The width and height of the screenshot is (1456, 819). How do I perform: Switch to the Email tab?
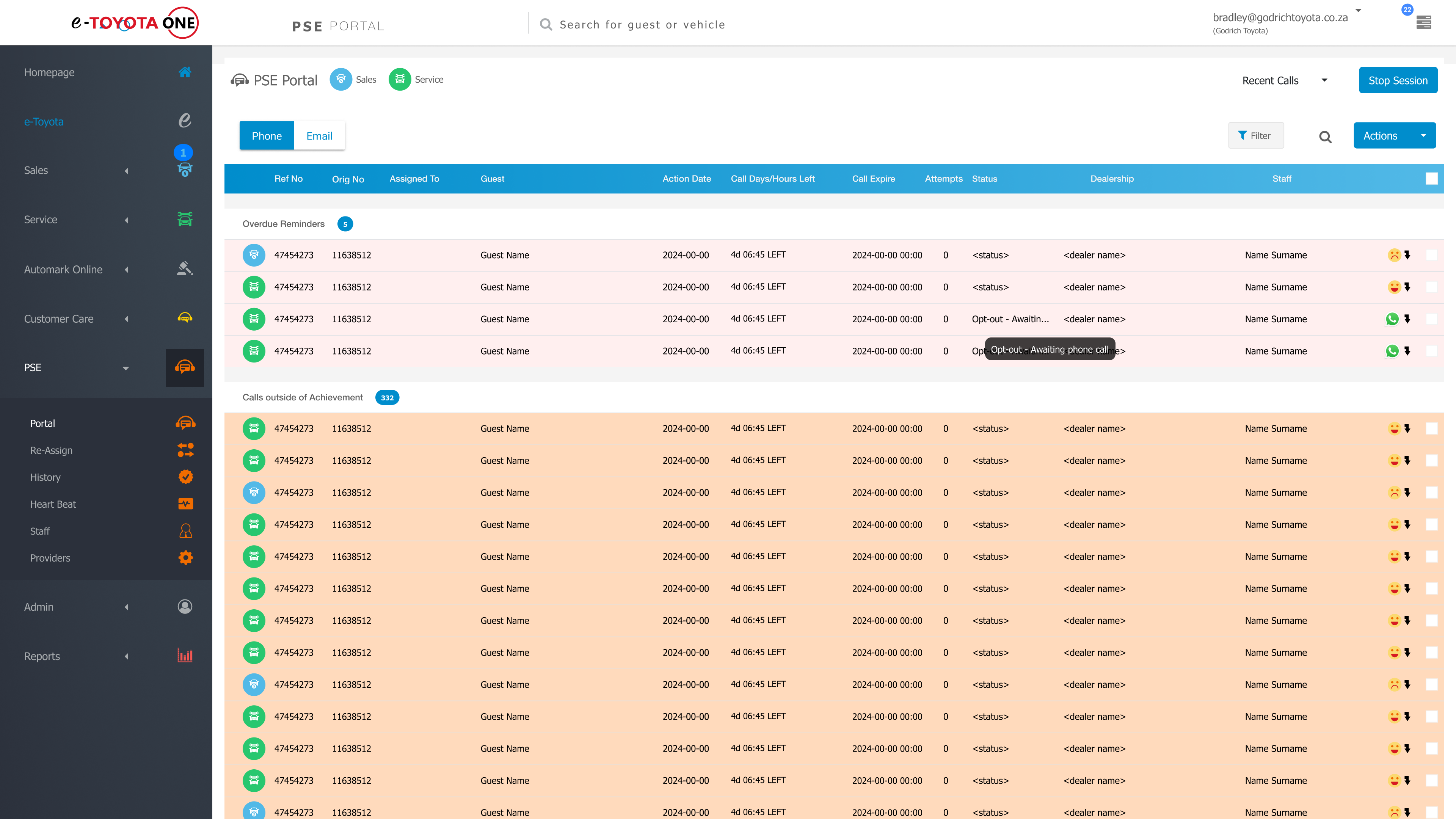(319, 136)
